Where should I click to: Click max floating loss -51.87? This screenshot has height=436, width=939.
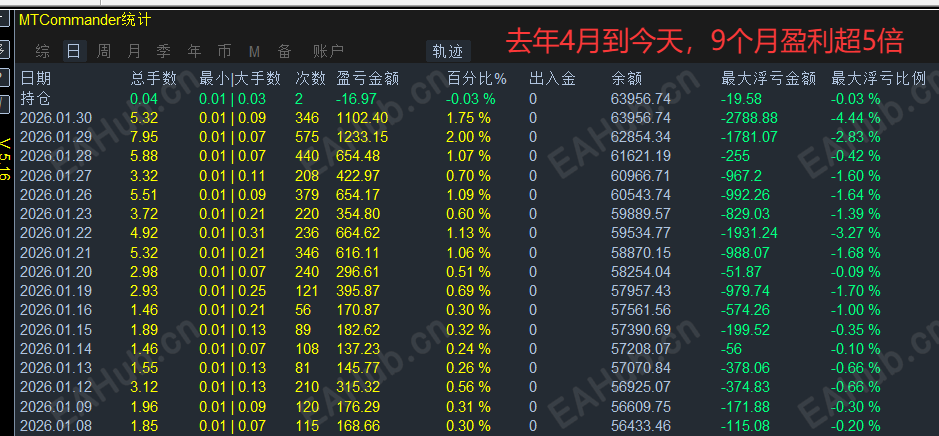click(x=741, y=272)
